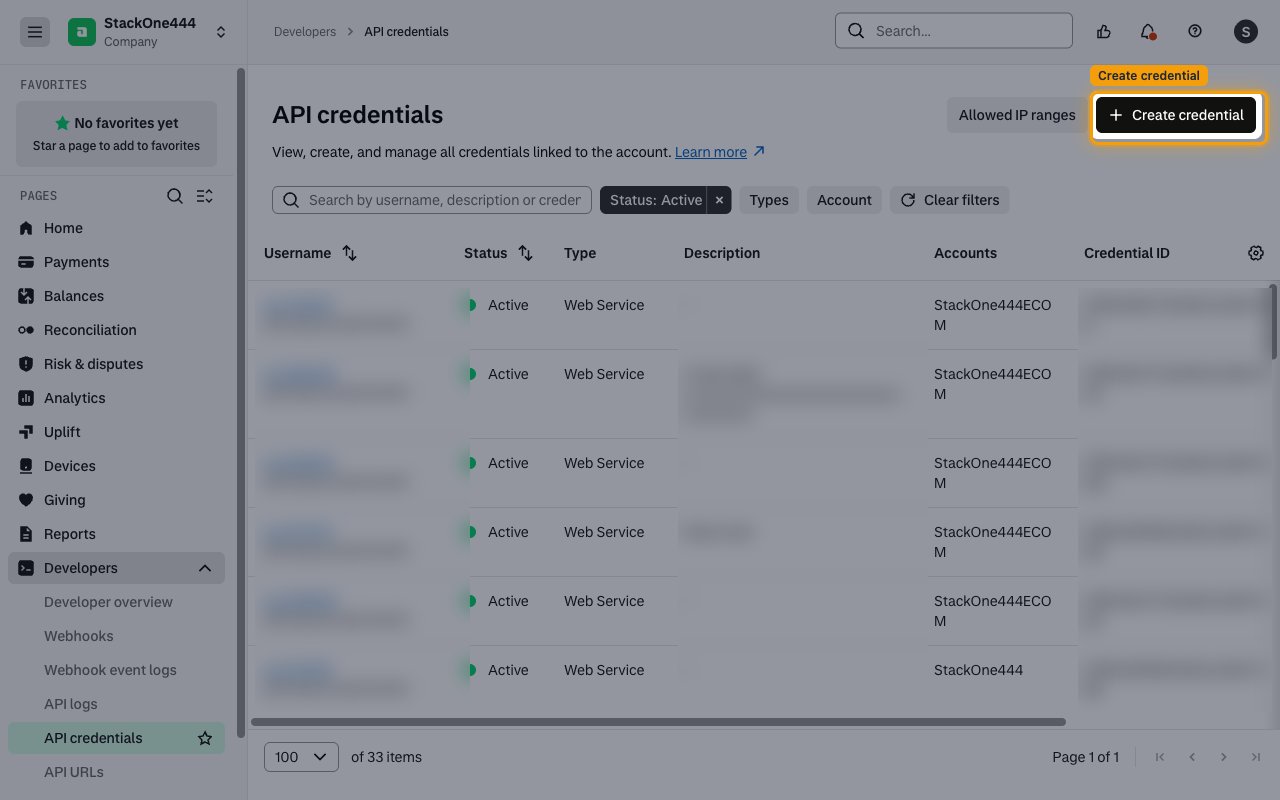Open table column settings gear
Viewport: 1280px width, 800px height.
pyautogui.click(x=1256, y=253)
